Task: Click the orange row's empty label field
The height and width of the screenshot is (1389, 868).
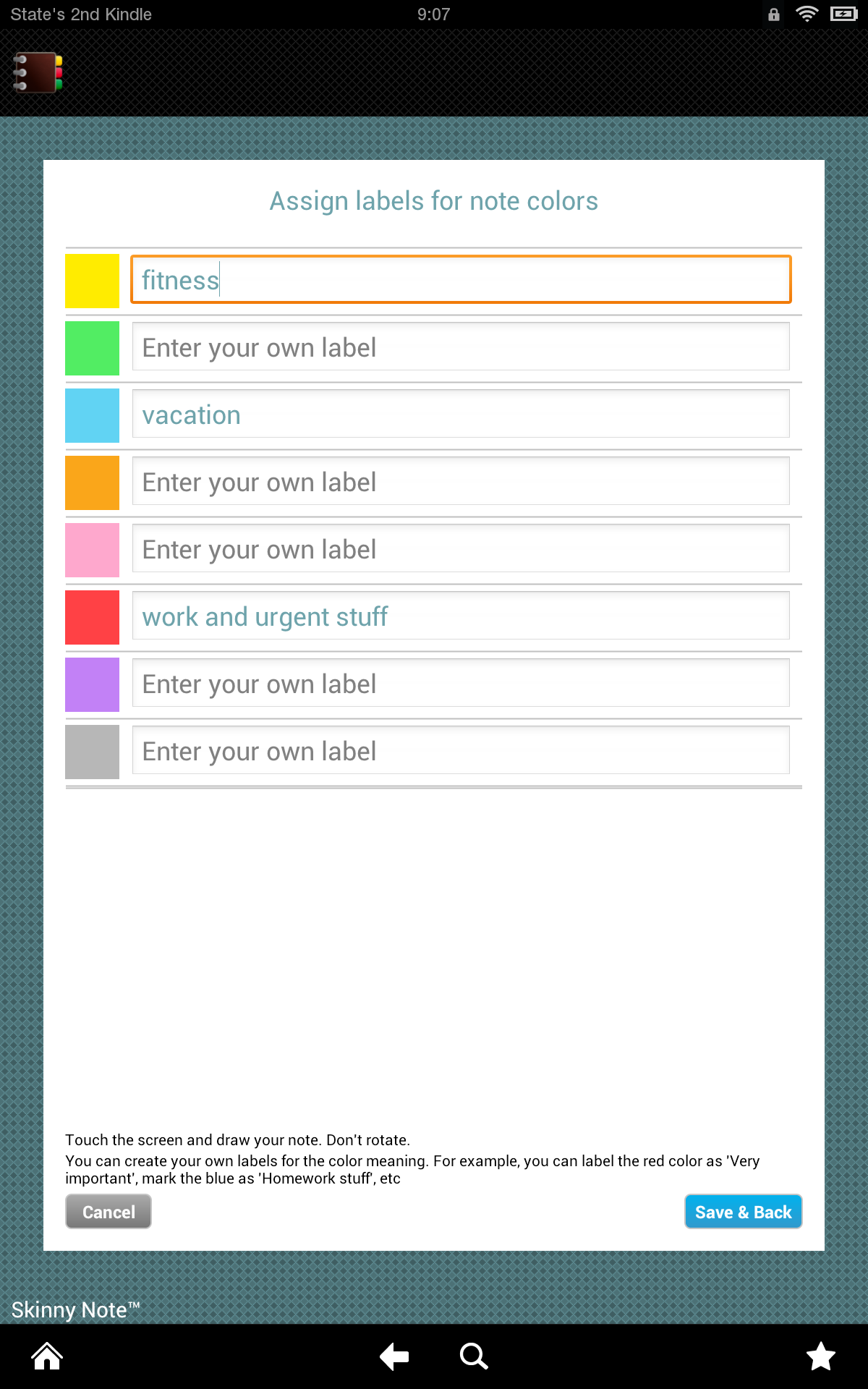Action: coord(461,482)
